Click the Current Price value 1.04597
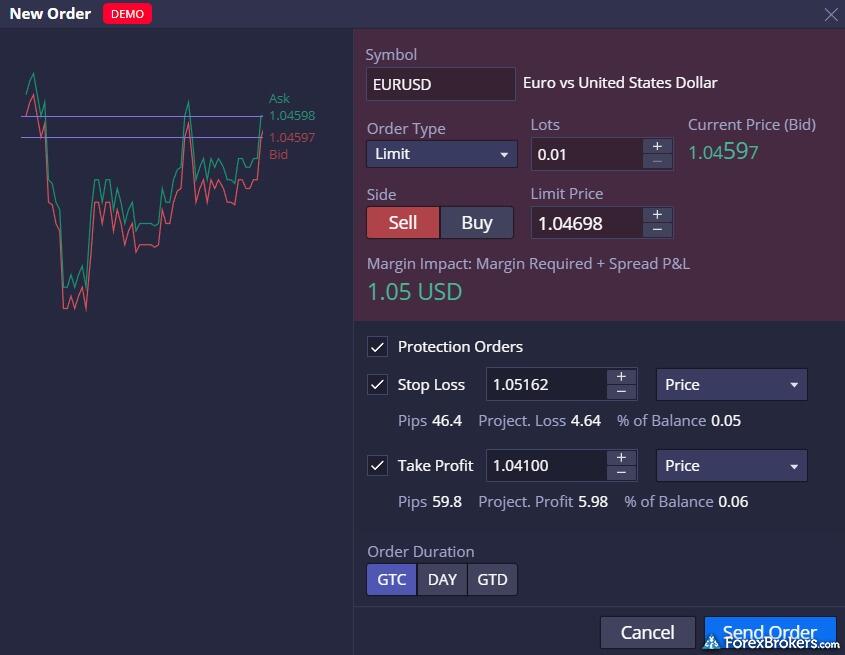Screen dimensions: 845x655 pos(723,152)
